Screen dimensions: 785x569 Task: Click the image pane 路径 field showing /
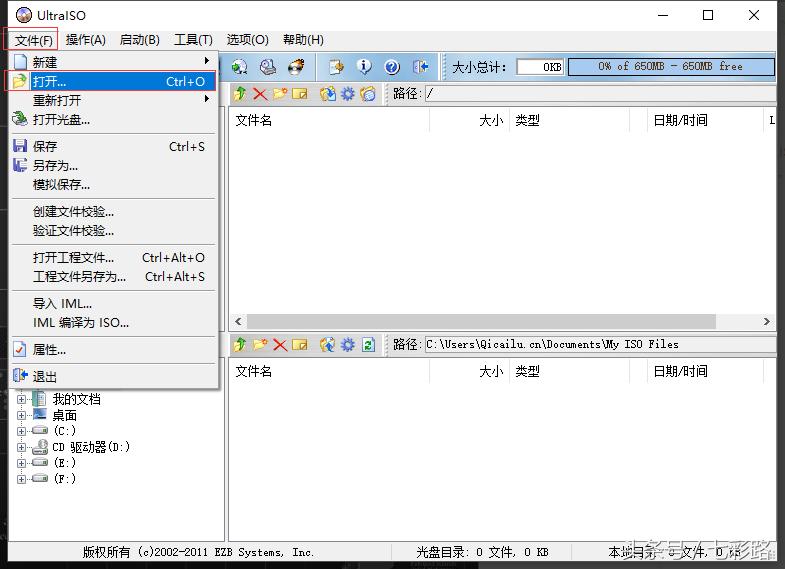pyautogui.click(x=601, y=94)
